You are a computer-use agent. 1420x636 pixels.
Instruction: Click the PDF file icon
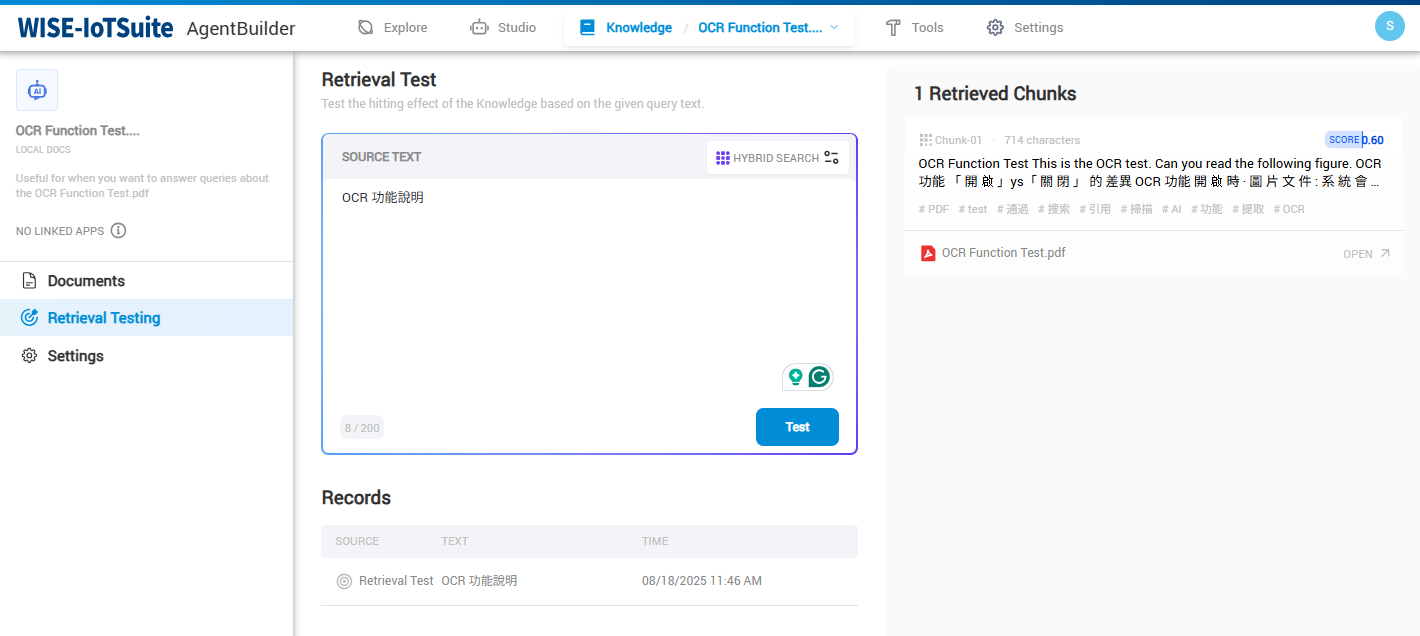(928, 253)
